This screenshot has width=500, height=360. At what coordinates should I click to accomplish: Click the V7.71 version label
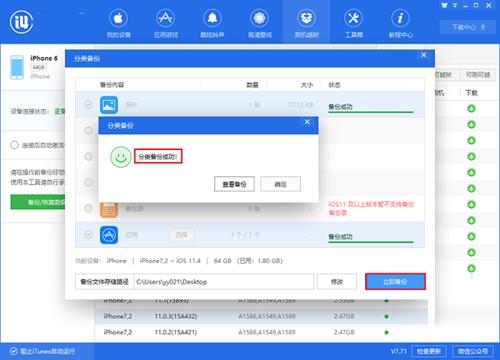(399, 351)
